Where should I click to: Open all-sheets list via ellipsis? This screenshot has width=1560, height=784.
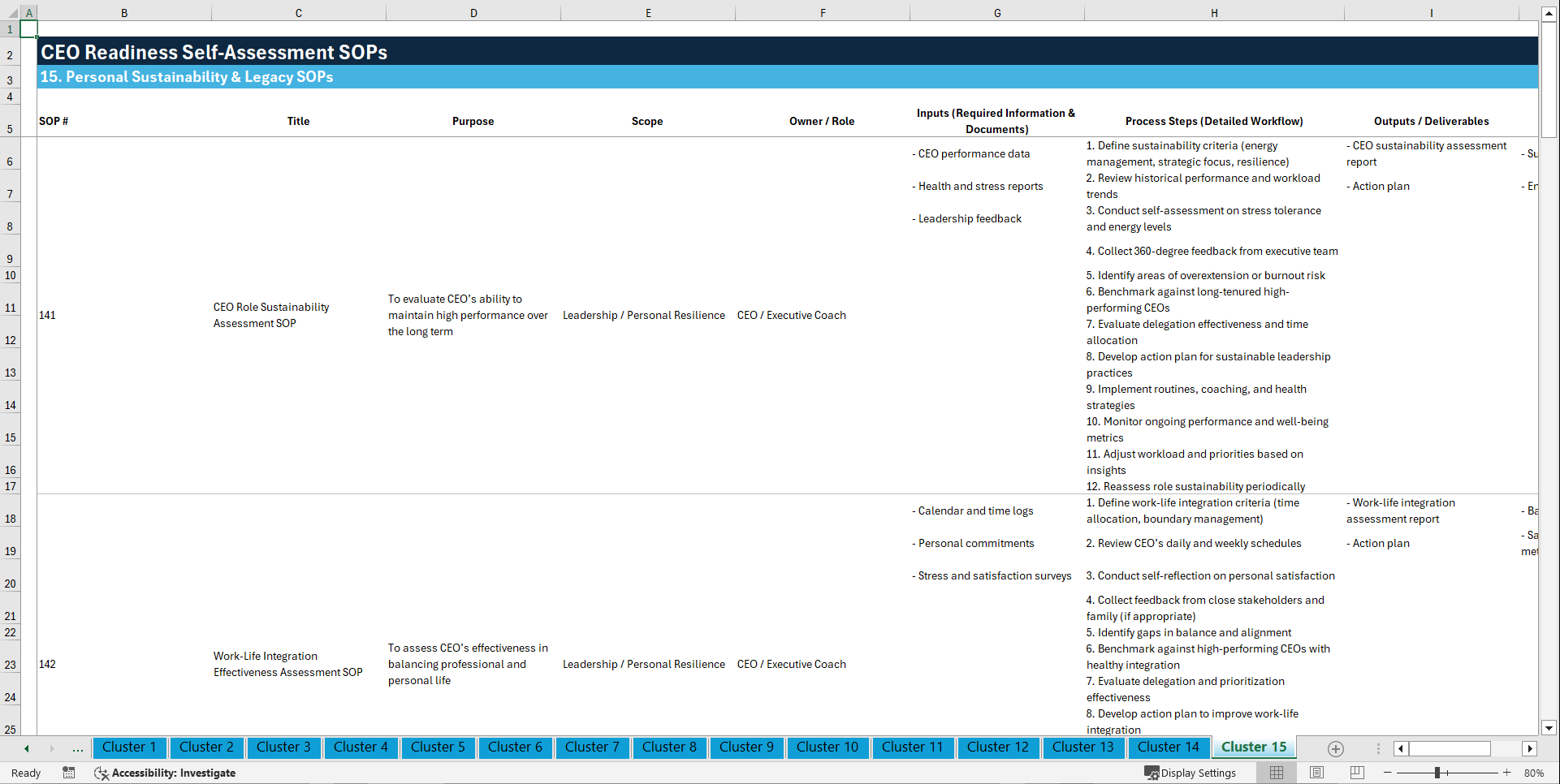point(78,748)
